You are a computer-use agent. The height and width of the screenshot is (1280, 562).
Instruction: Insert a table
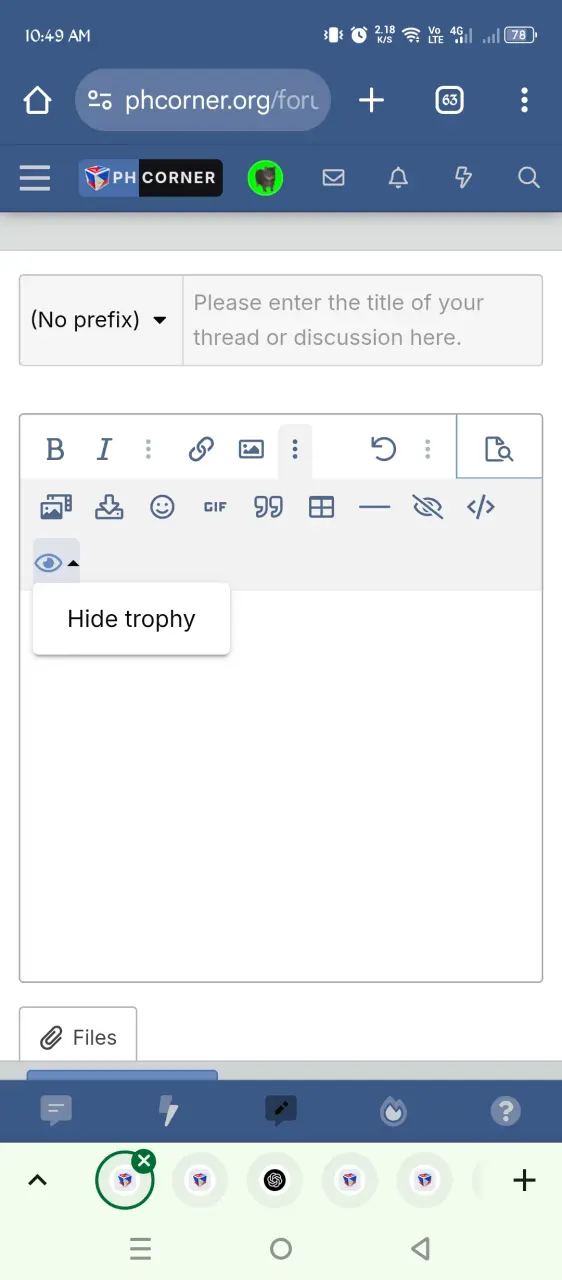click(321, 507)
